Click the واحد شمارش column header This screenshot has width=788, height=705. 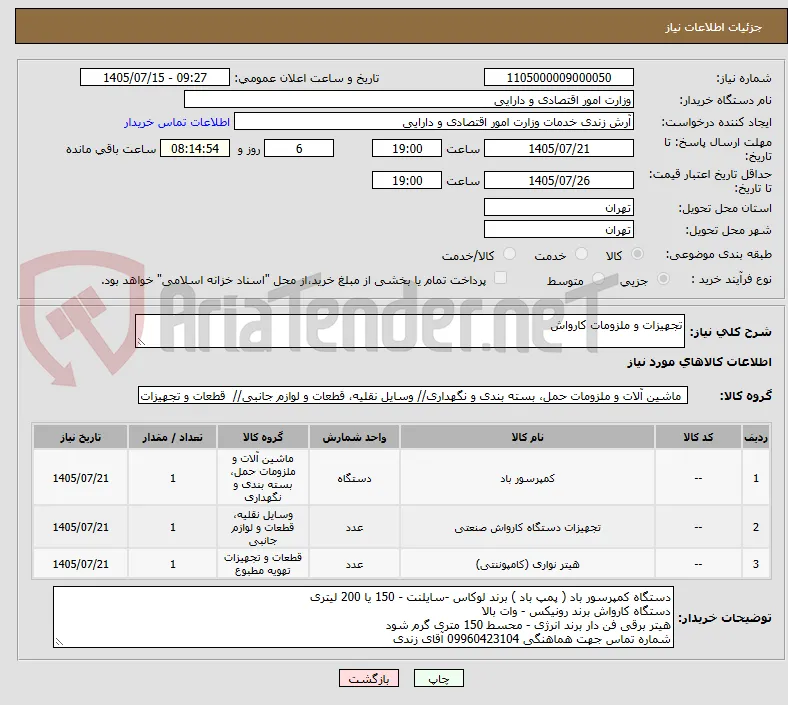[x=354, y=437]
